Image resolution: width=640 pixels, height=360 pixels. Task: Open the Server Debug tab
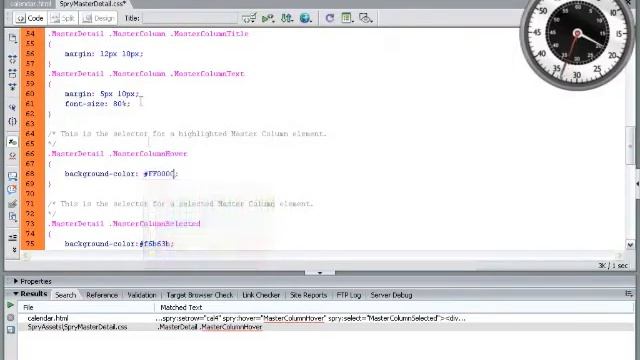tap(391, 295)
